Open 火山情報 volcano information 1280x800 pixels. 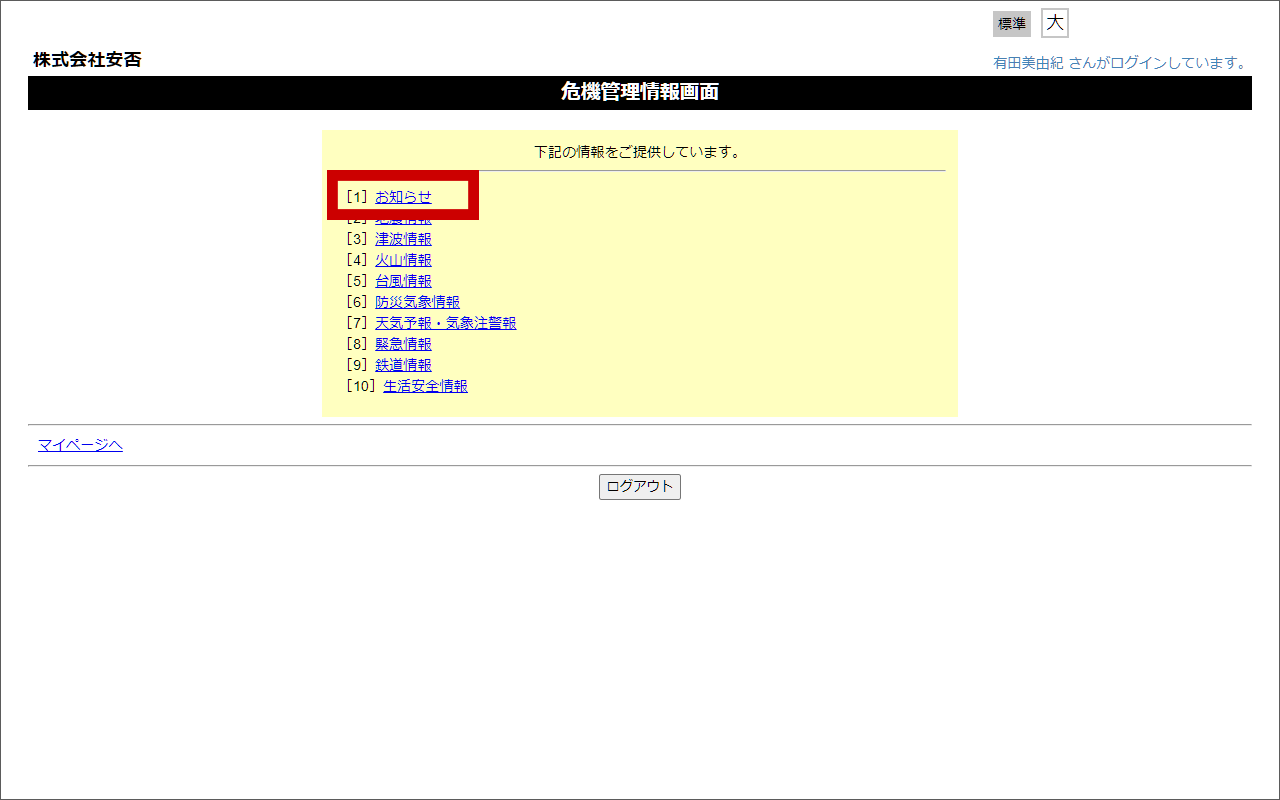click(403, 259)
